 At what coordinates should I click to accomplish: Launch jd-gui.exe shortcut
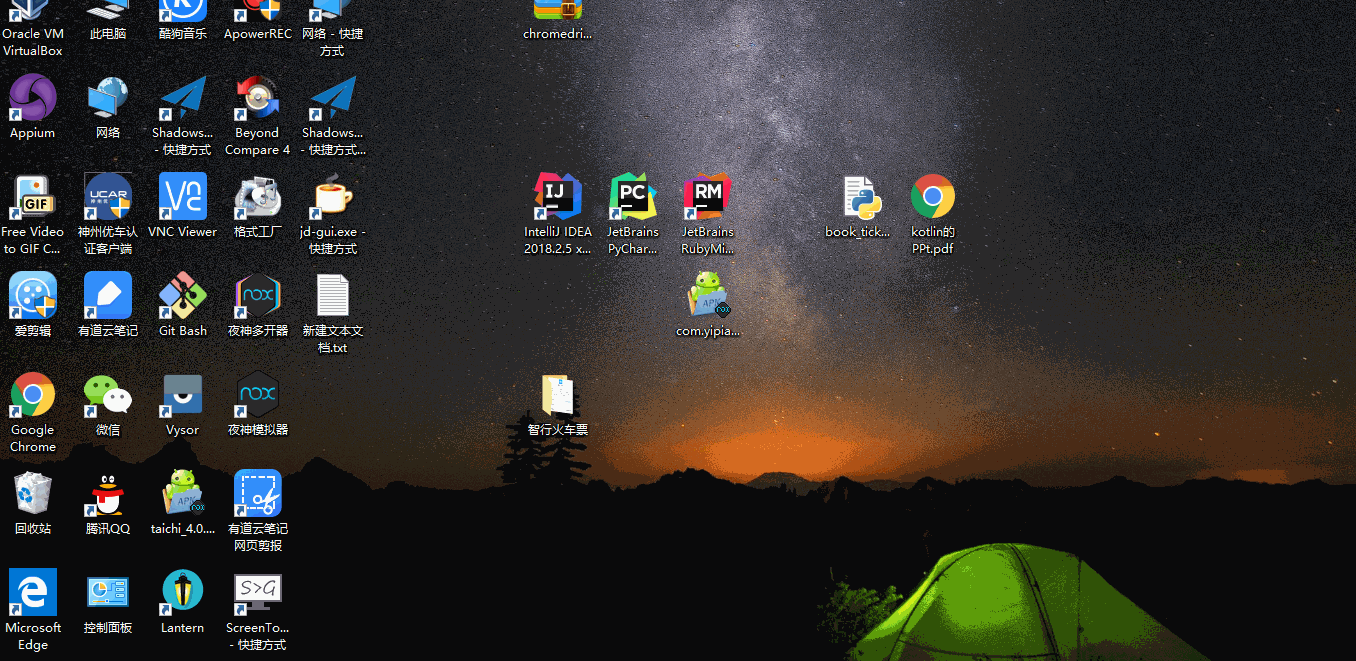tap(333, 214)
